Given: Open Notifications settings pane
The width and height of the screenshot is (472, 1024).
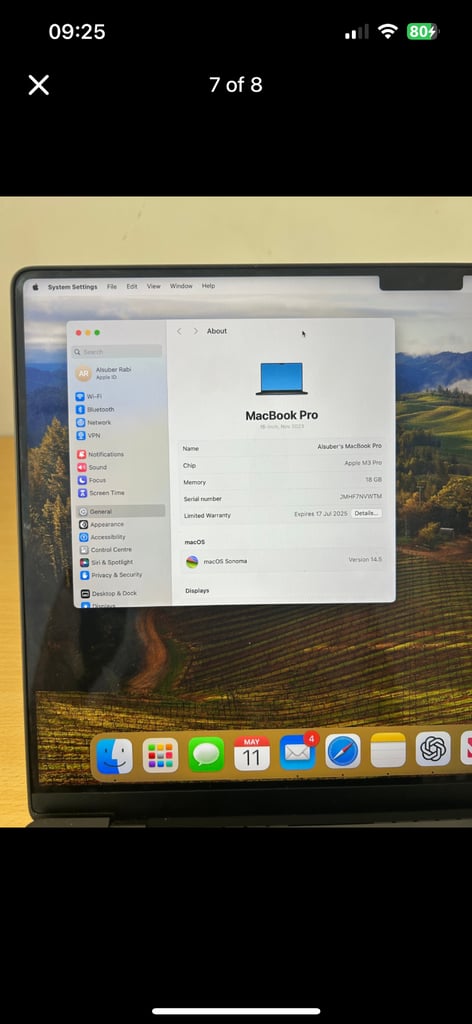Looking at the screenshot, I should click(101, 454).
